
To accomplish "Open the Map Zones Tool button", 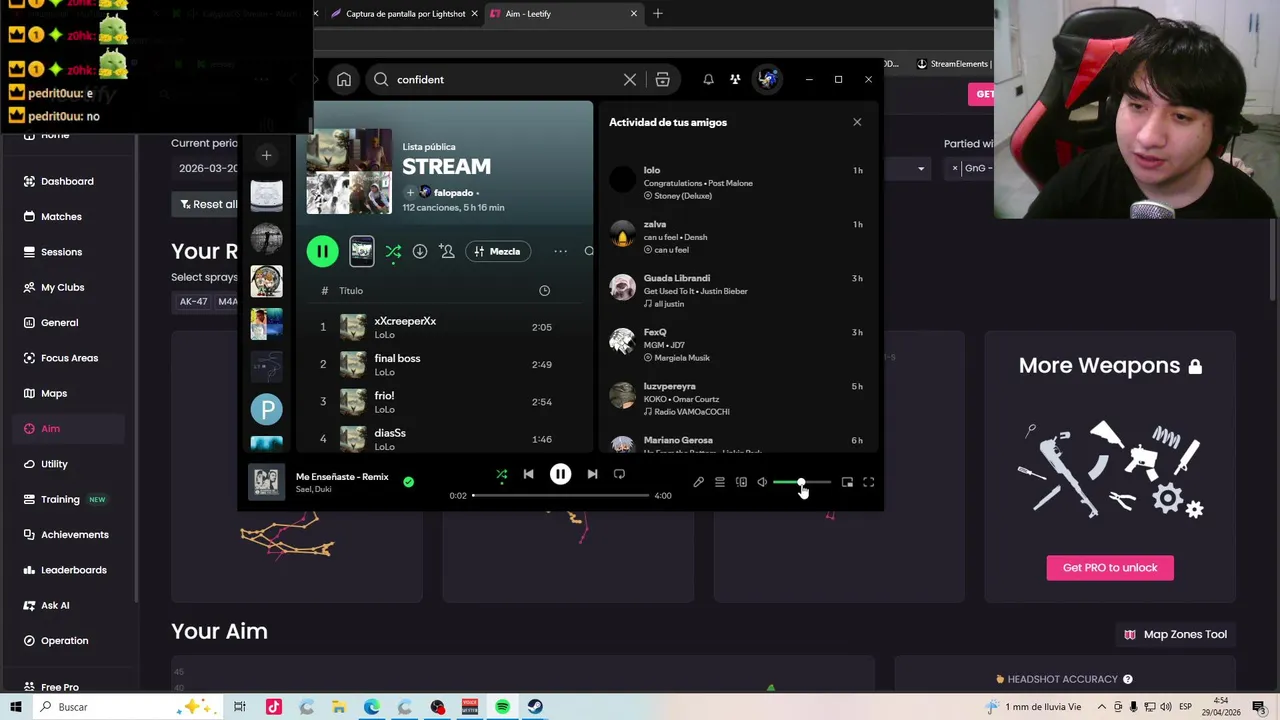I will tap(1175, 634).
